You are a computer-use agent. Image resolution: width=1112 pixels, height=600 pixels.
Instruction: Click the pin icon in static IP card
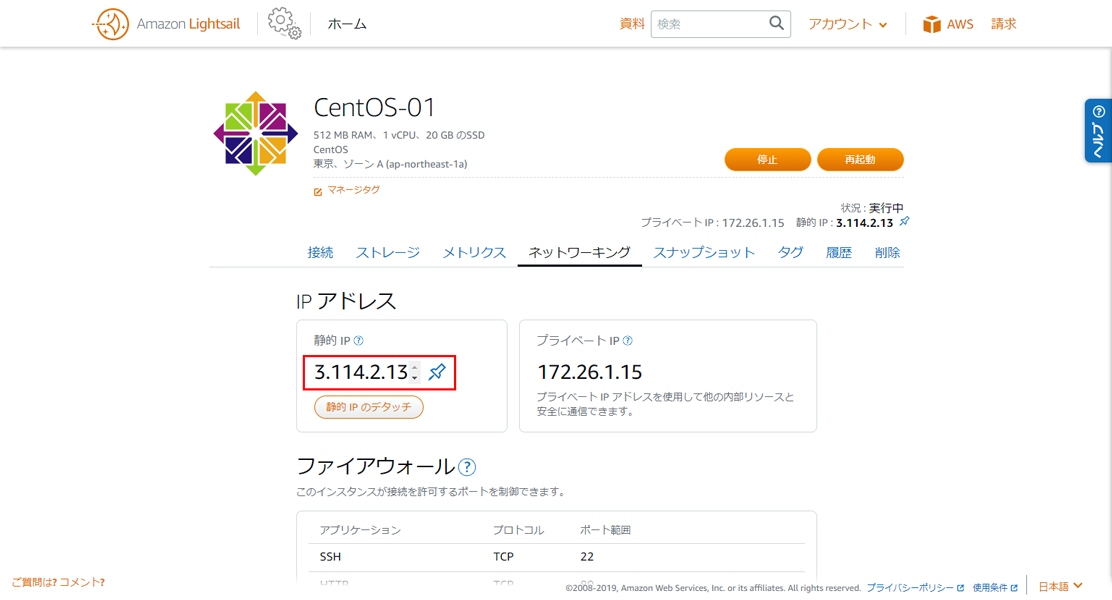pyautogui.click(x=437, y=372)
